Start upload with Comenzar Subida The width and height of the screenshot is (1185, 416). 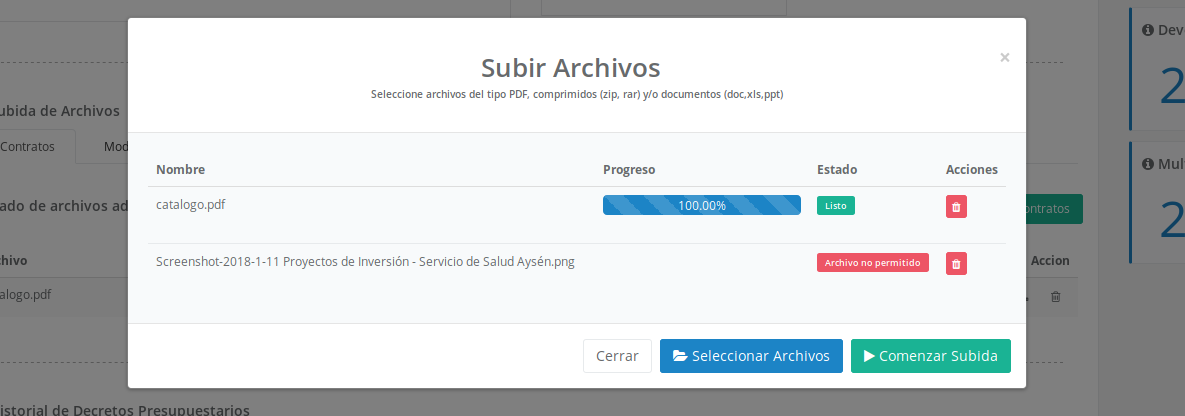[x=930, y=356]
